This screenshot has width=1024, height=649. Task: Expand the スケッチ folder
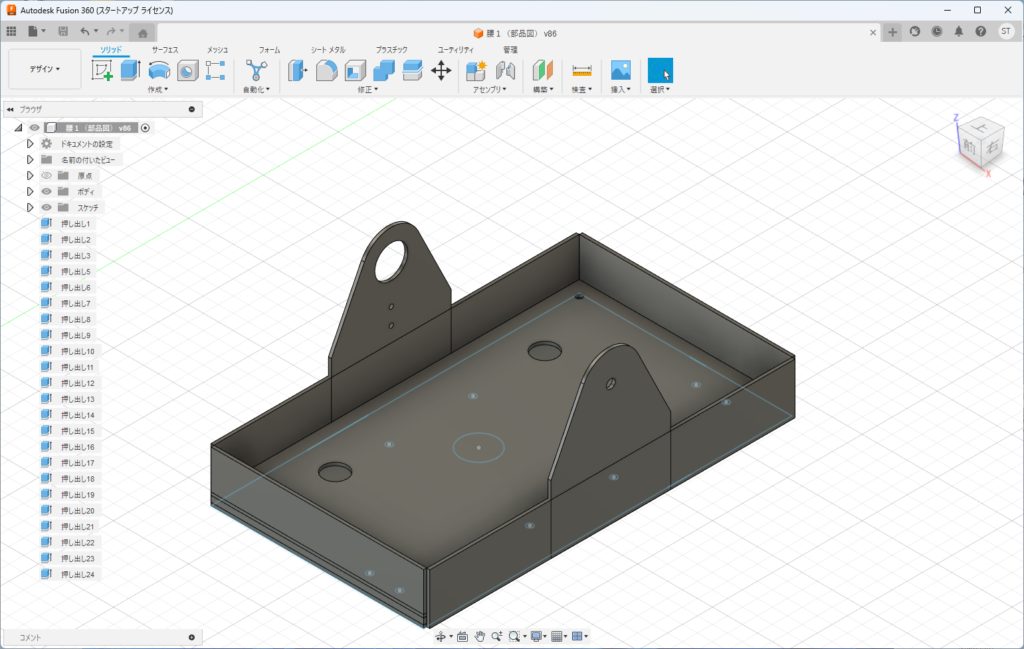click(29, 208)
